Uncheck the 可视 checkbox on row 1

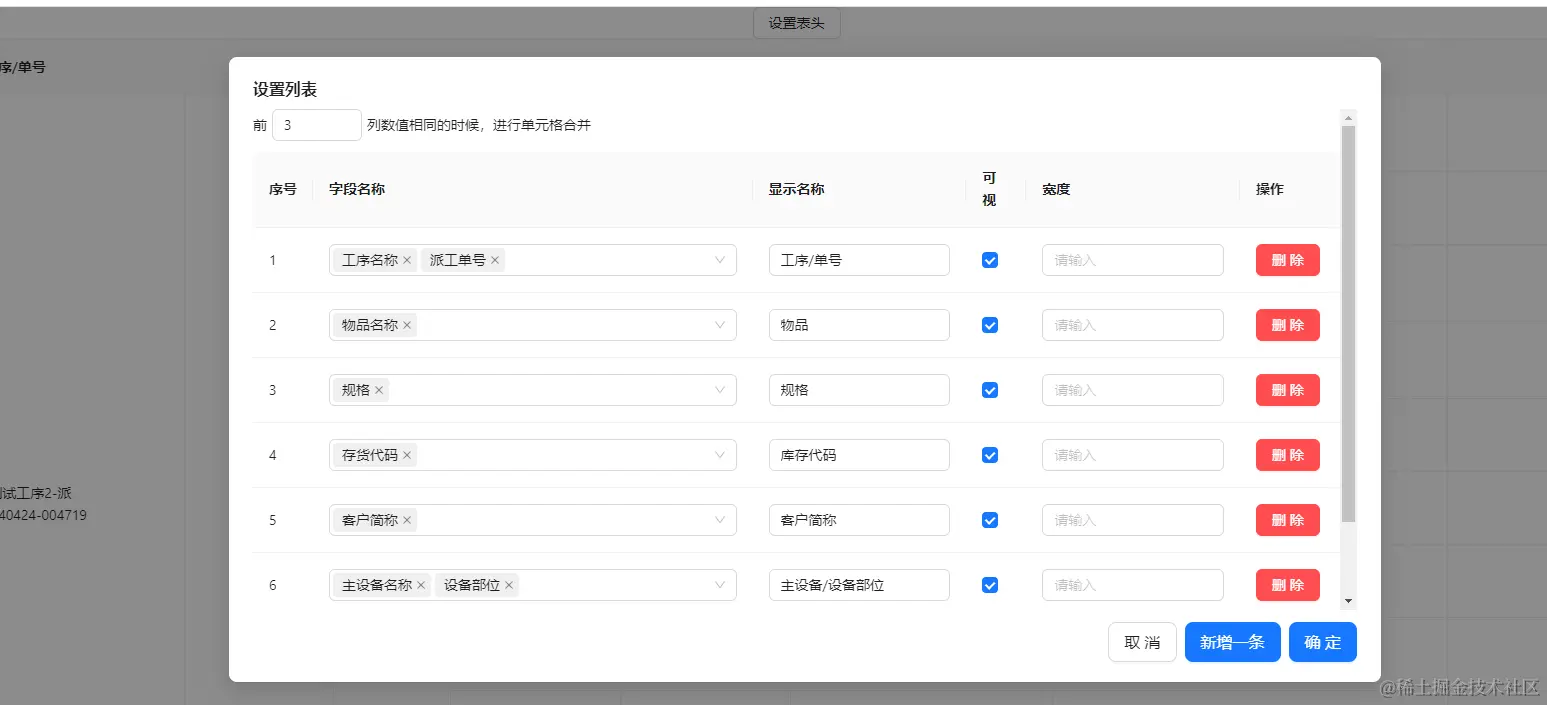tap(989, 259)
